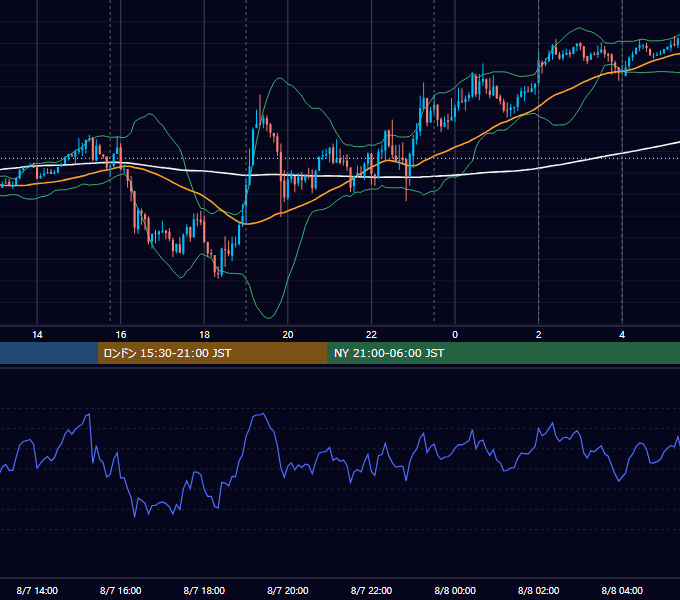Image resolution: width=680 pixels, height=600 pixels.
Task: Click the 18 hour axis label
Action: (204, 335)
